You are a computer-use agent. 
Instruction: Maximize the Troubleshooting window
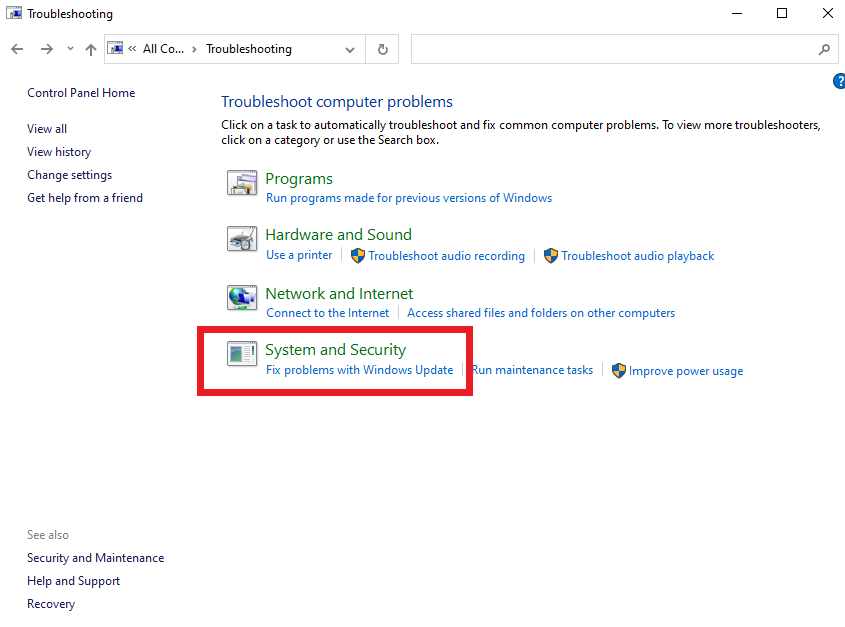point(782,13)
